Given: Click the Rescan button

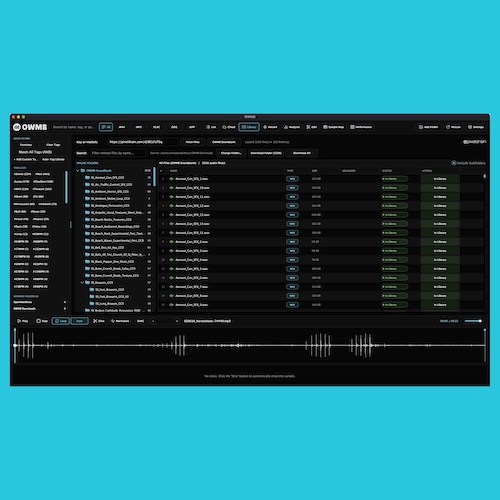Looking at the screenshot, I should 453,127.
